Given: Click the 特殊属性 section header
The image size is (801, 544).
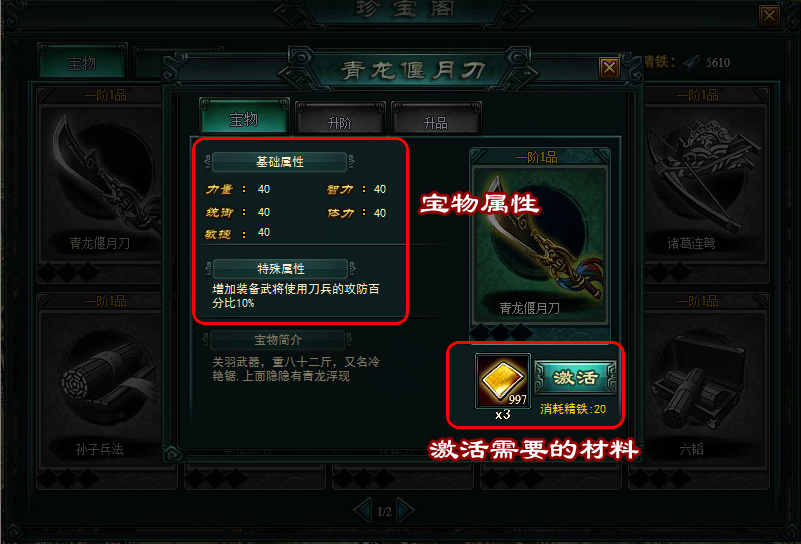Looking at the screenshot, I should pyautogui.click(x=280, y=268).
